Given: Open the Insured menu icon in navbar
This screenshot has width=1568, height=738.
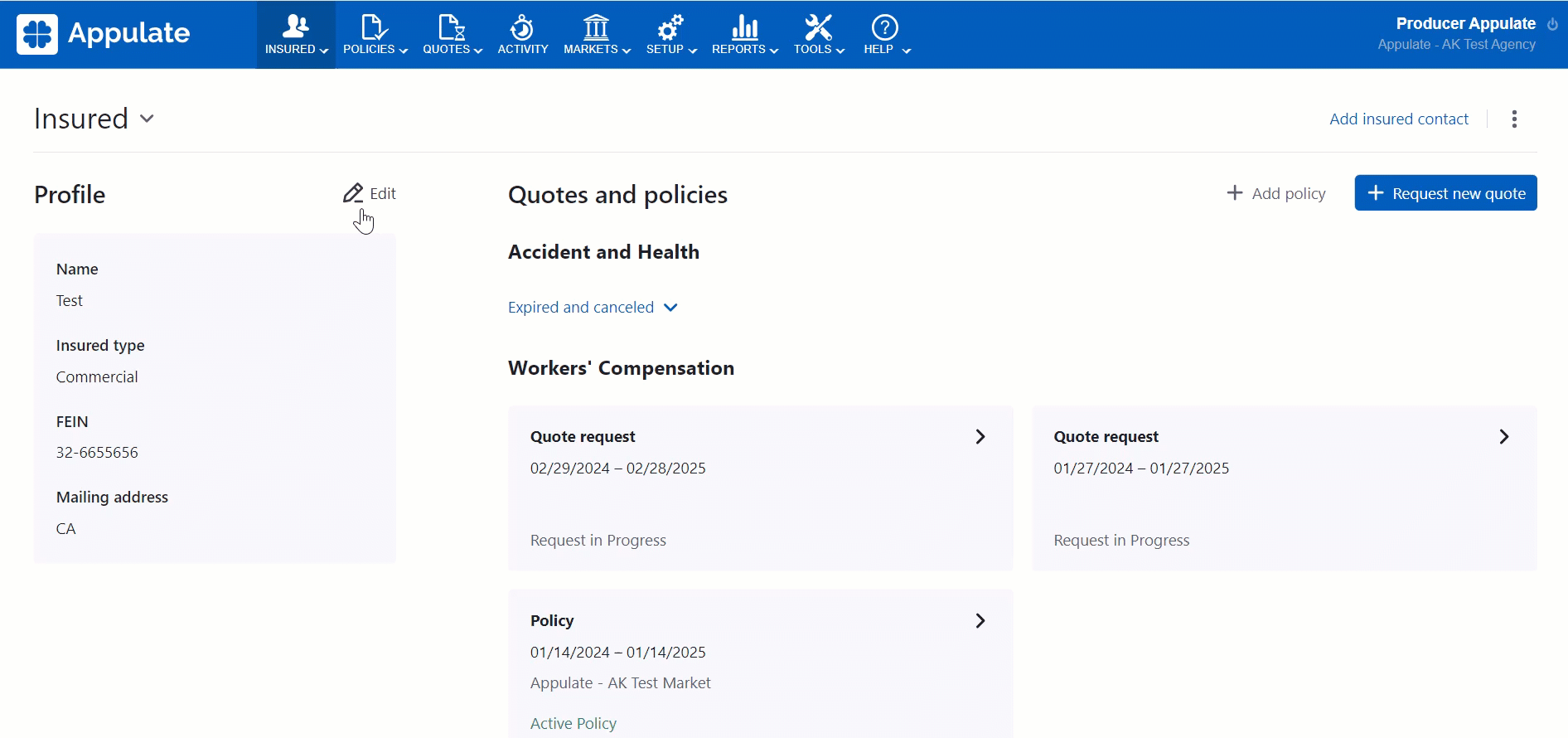Looking at the screenshot, I should pyautogui.click(x=295, y=27).
